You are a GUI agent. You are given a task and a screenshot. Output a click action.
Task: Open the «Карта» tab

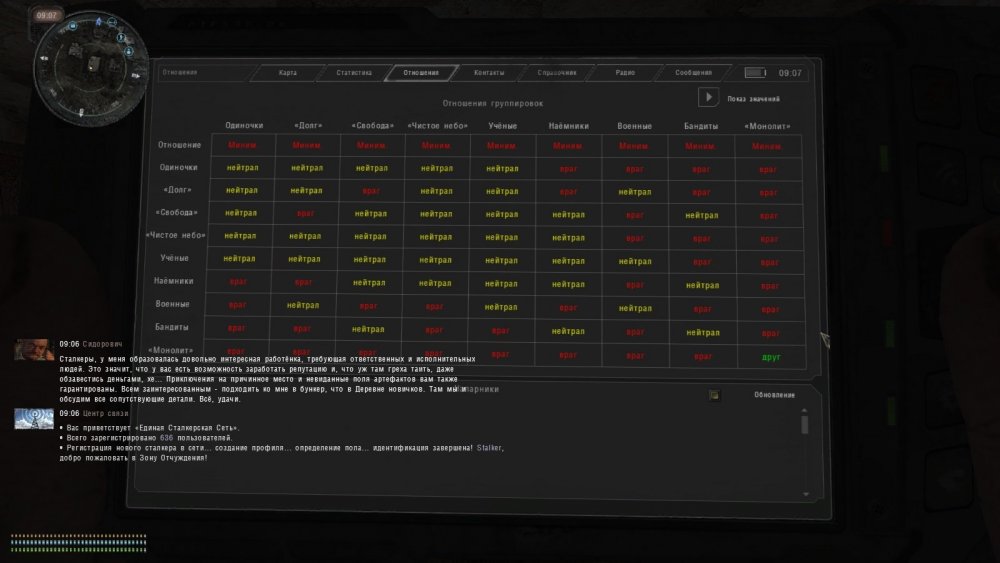pos(288,73)
